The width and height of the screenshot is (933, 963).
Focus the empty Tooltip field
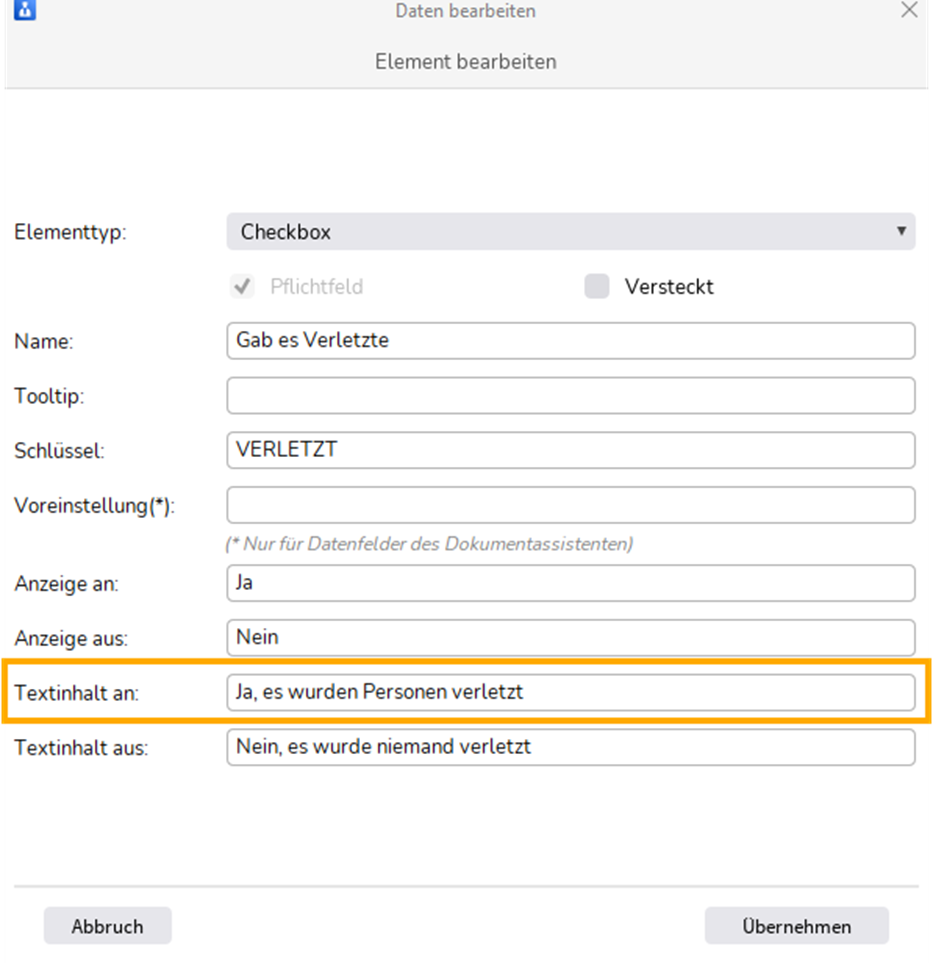tap(571, 396)
